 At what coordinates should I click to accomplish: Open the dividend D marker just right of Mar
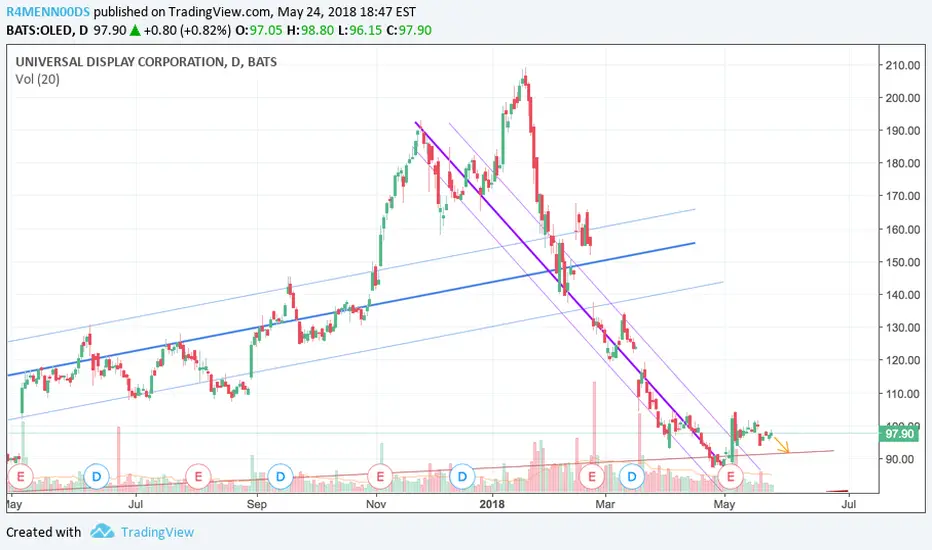[632, 477]
